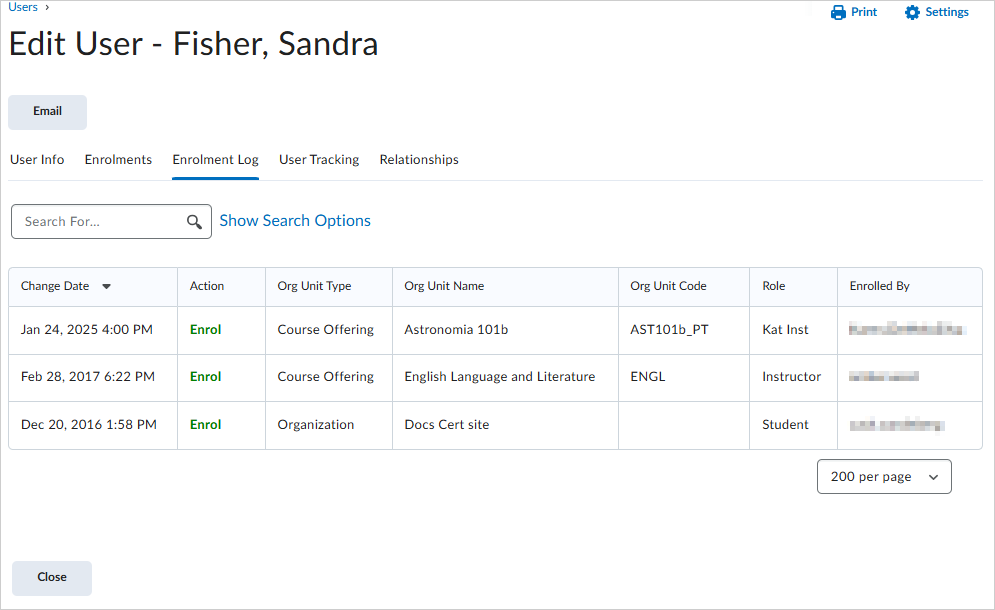Click the Role column header

[774, 286]
